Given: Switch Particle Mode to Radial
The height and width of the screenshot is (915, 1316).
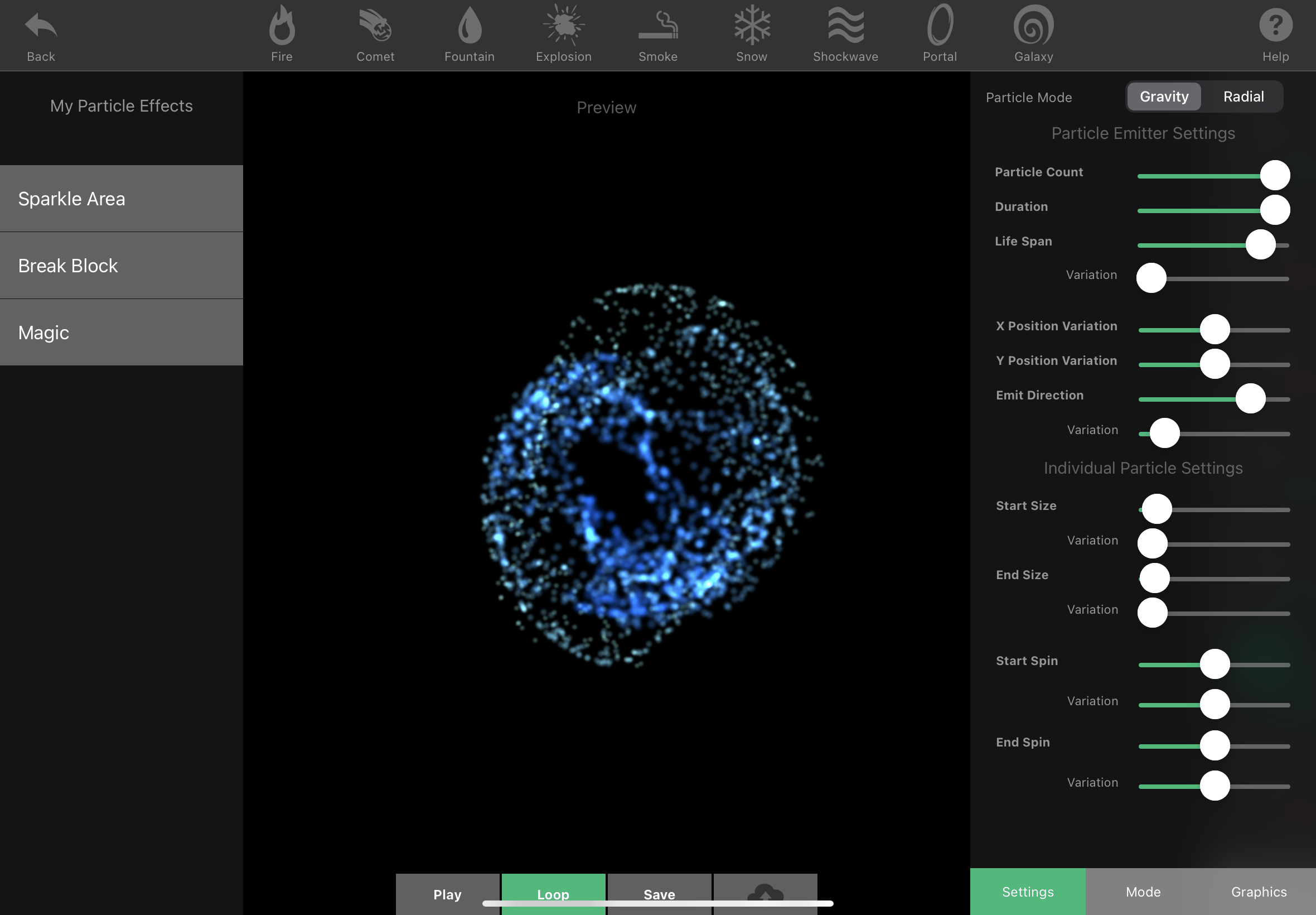Looking at the screenshot, I should pyautogui.click(x=1244, y=97).
